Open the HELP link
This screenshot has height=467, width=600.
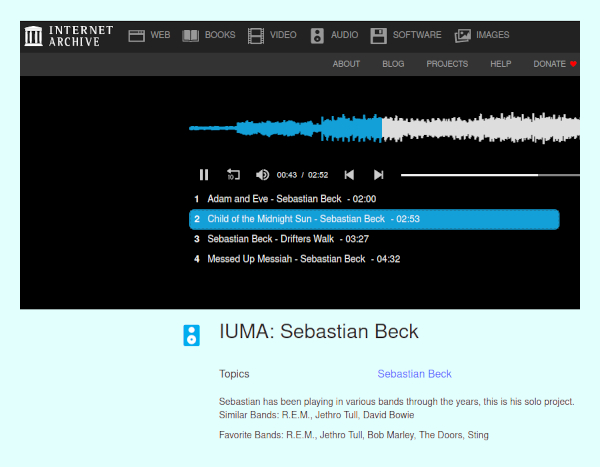click(501, 64)
